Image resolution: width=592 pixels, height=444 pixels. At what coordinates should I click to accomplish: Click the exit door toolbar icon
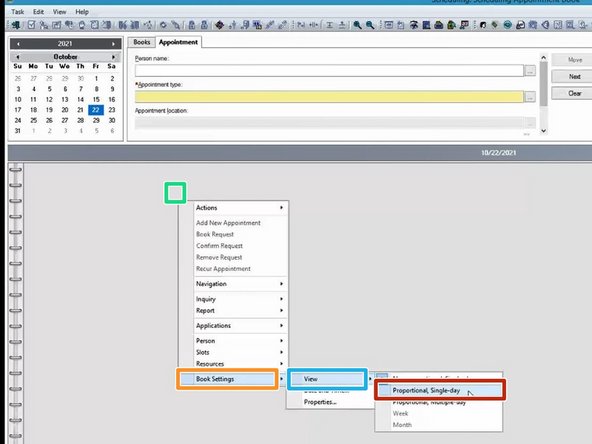click(16, 25)
